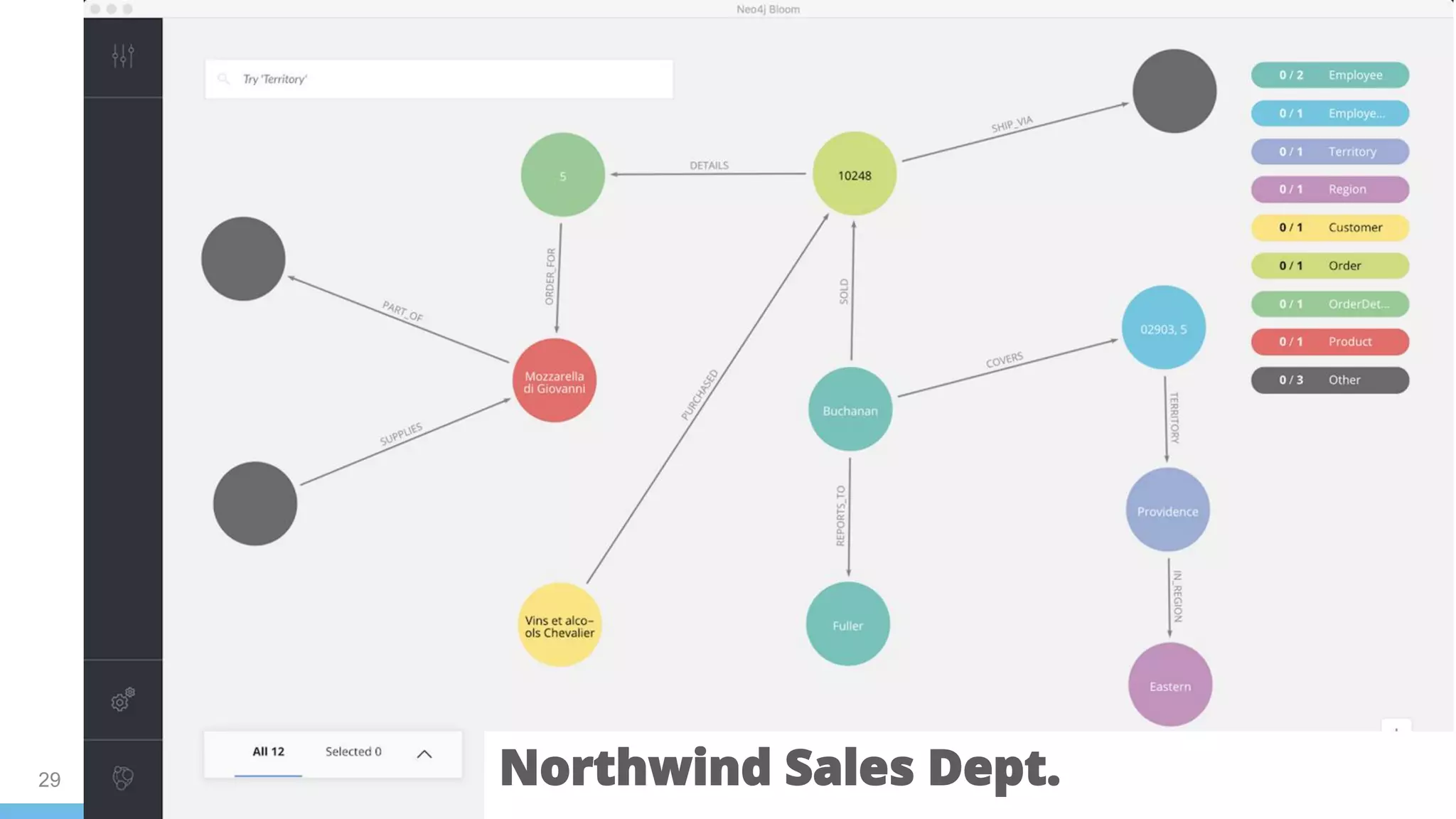Select the Mozzarella di Giovanni product node
The height and width of the screenshot is (819, 1456).
tap(555, 380)
